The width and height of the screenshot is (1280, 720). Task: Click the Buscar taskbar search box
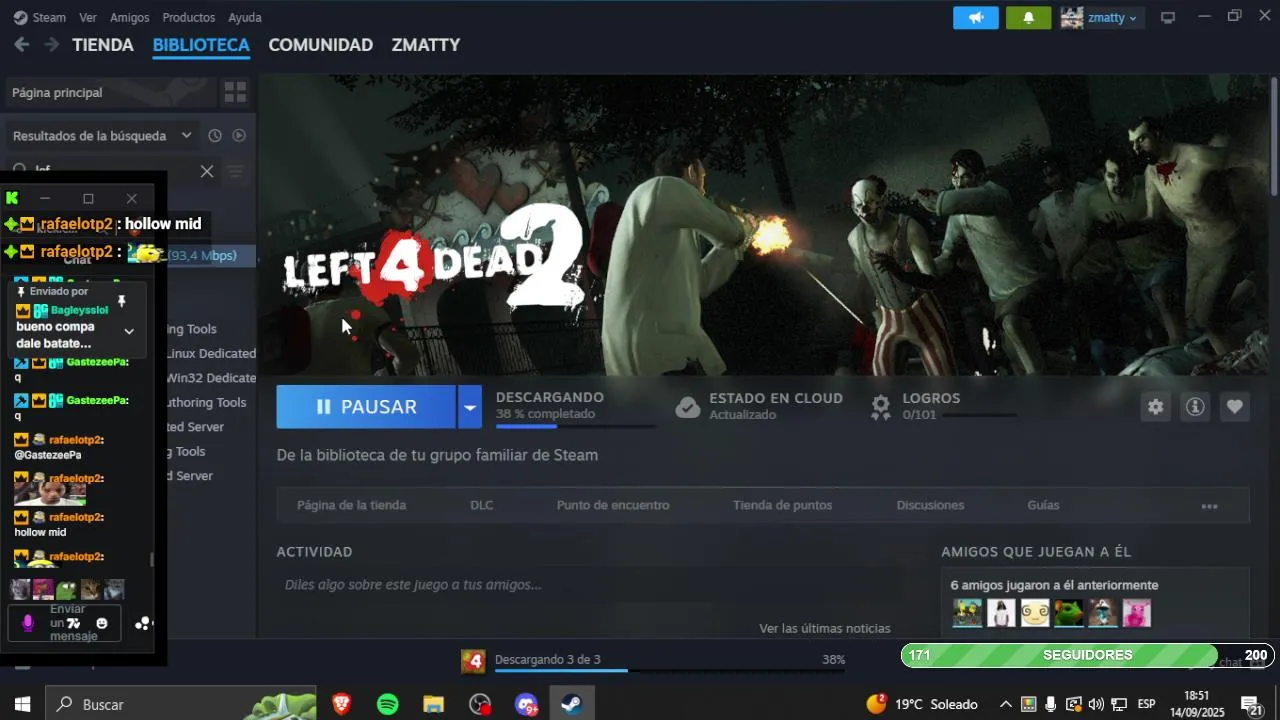click(180, 704)
